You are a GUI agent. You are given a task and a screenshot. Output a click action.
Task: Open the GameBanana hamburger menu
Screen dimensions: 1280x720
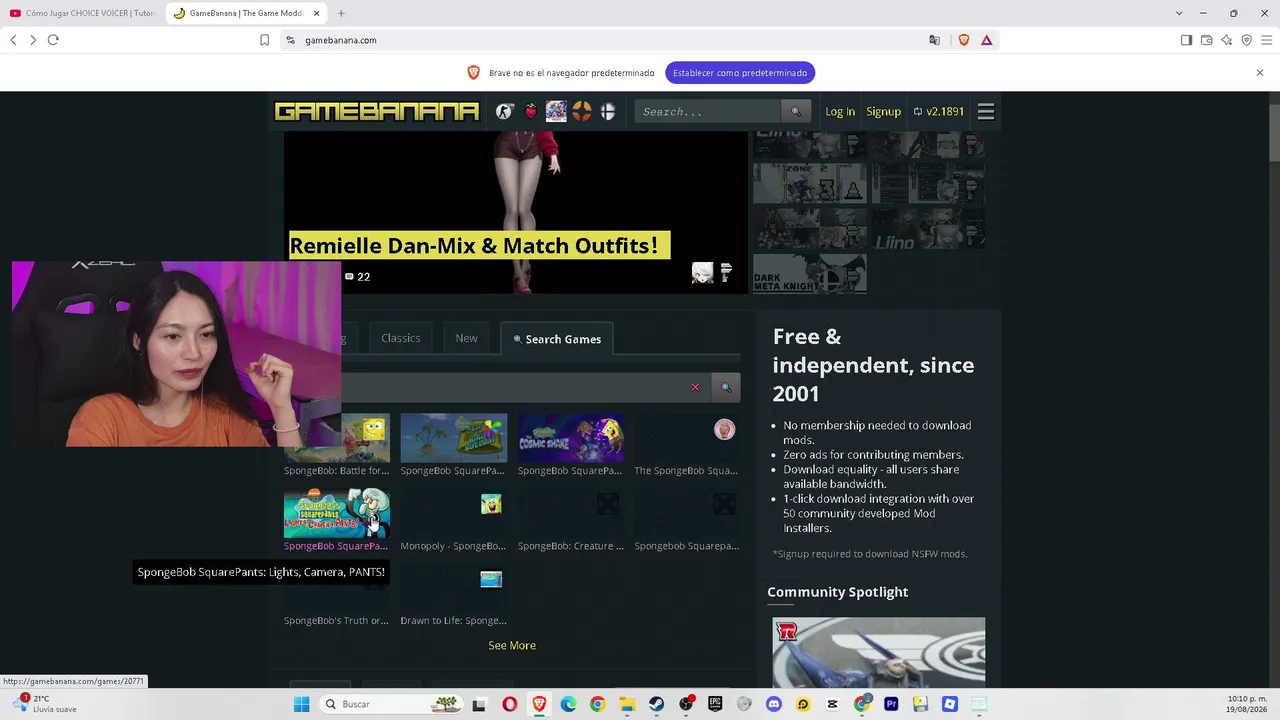986,112
